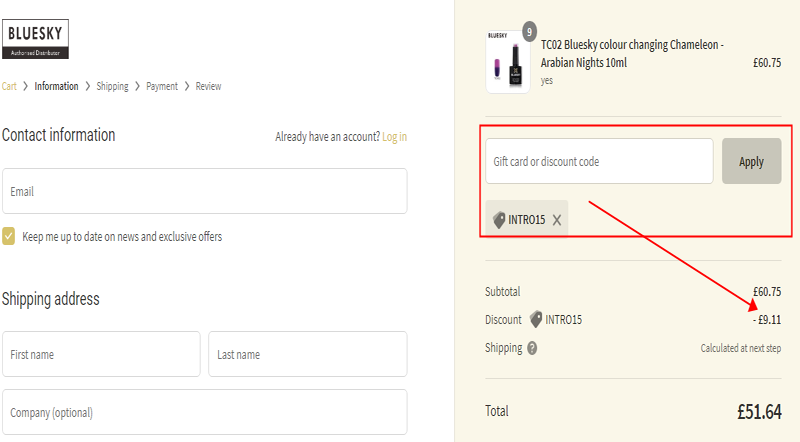Follow the Log in link

[394, 137]
